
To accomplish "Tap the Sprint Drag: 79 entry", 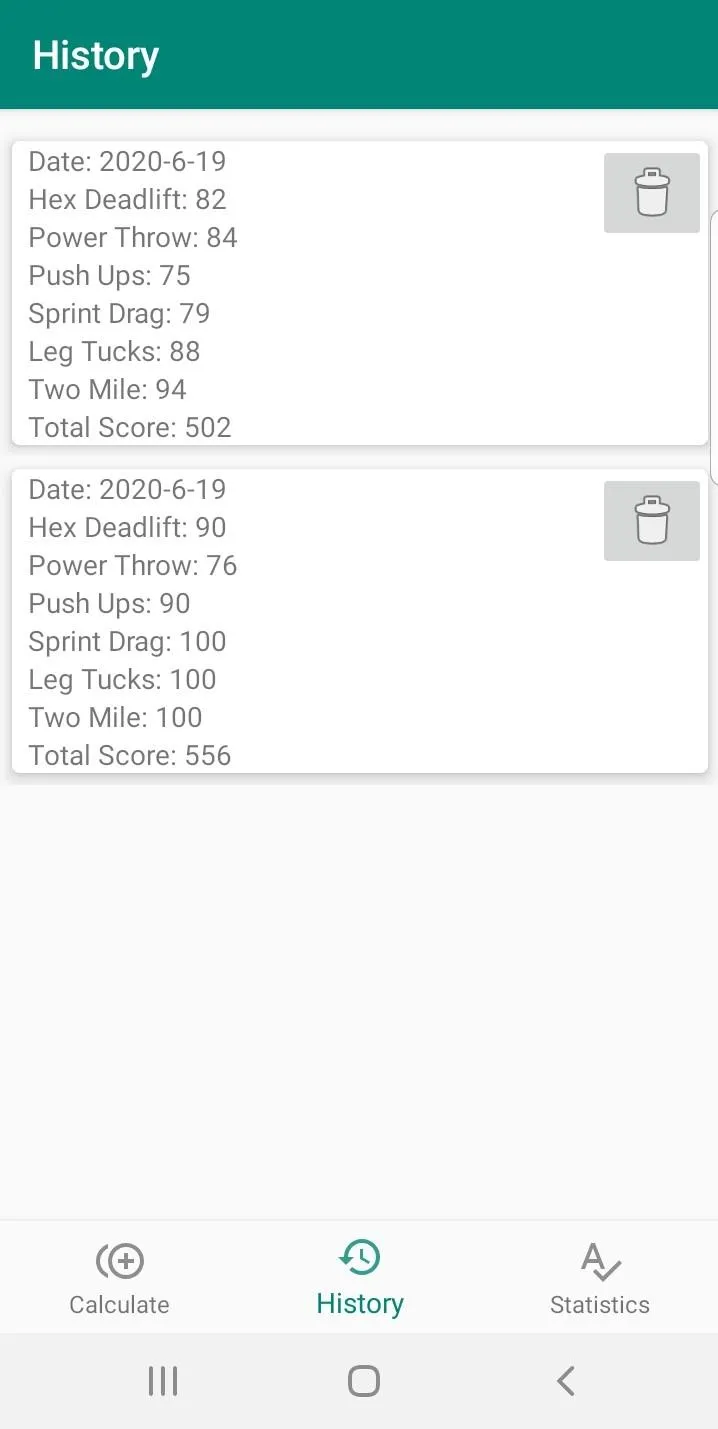I will point(119,314).
